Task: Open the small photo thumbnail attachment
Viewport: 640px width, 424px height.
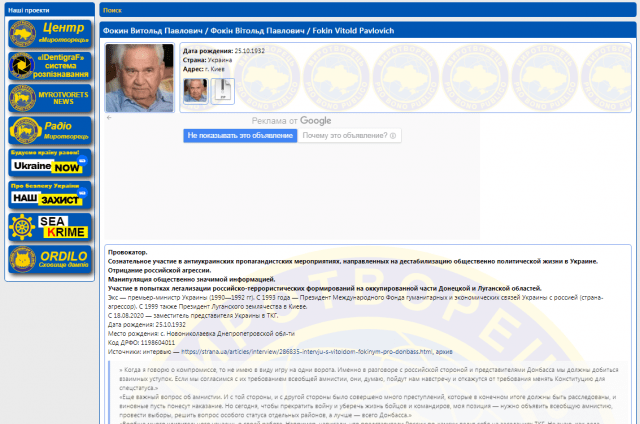Action: click(195, 91)
